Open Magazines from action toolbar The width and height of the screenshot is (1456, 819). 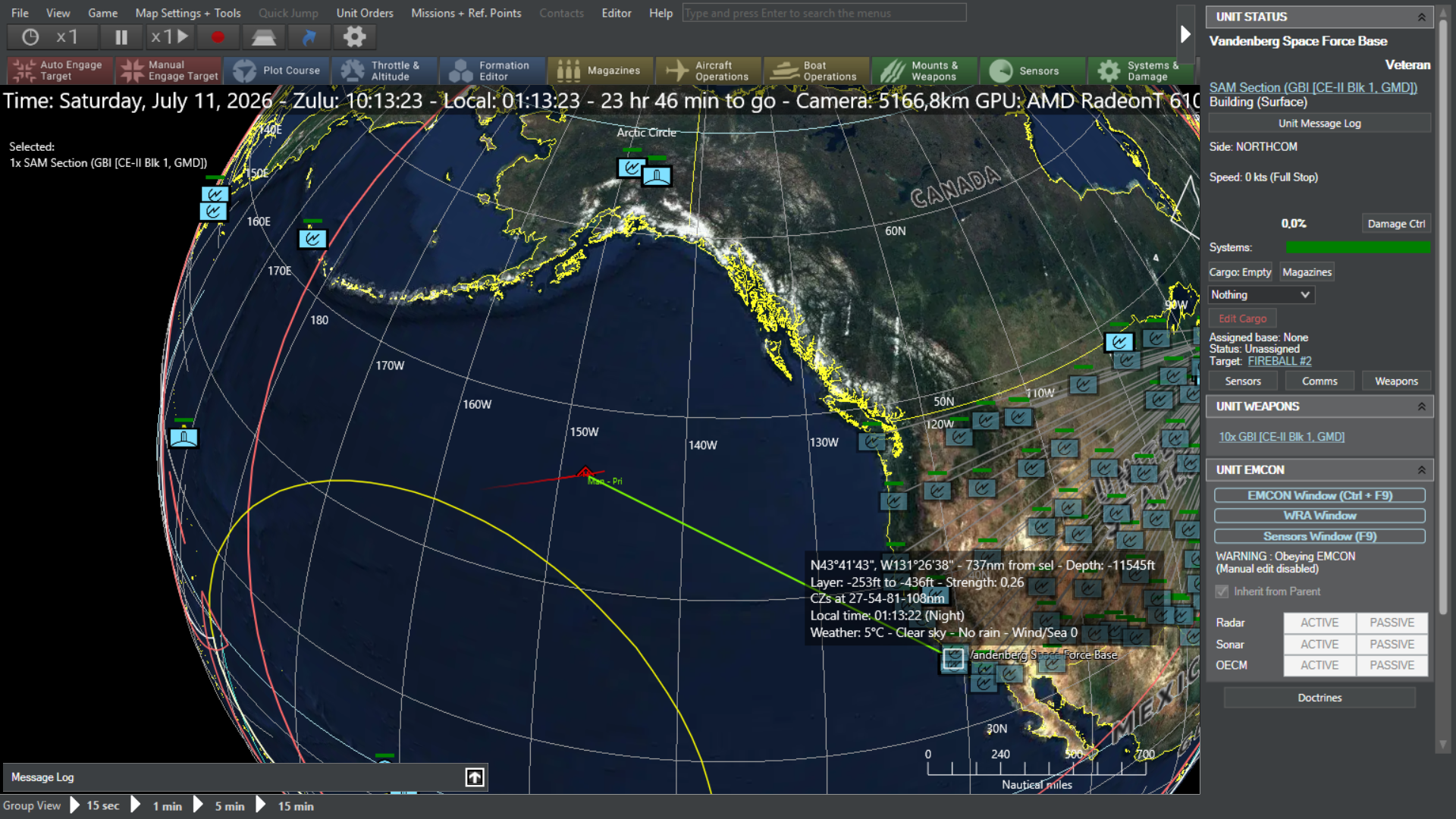pos(601,71)
